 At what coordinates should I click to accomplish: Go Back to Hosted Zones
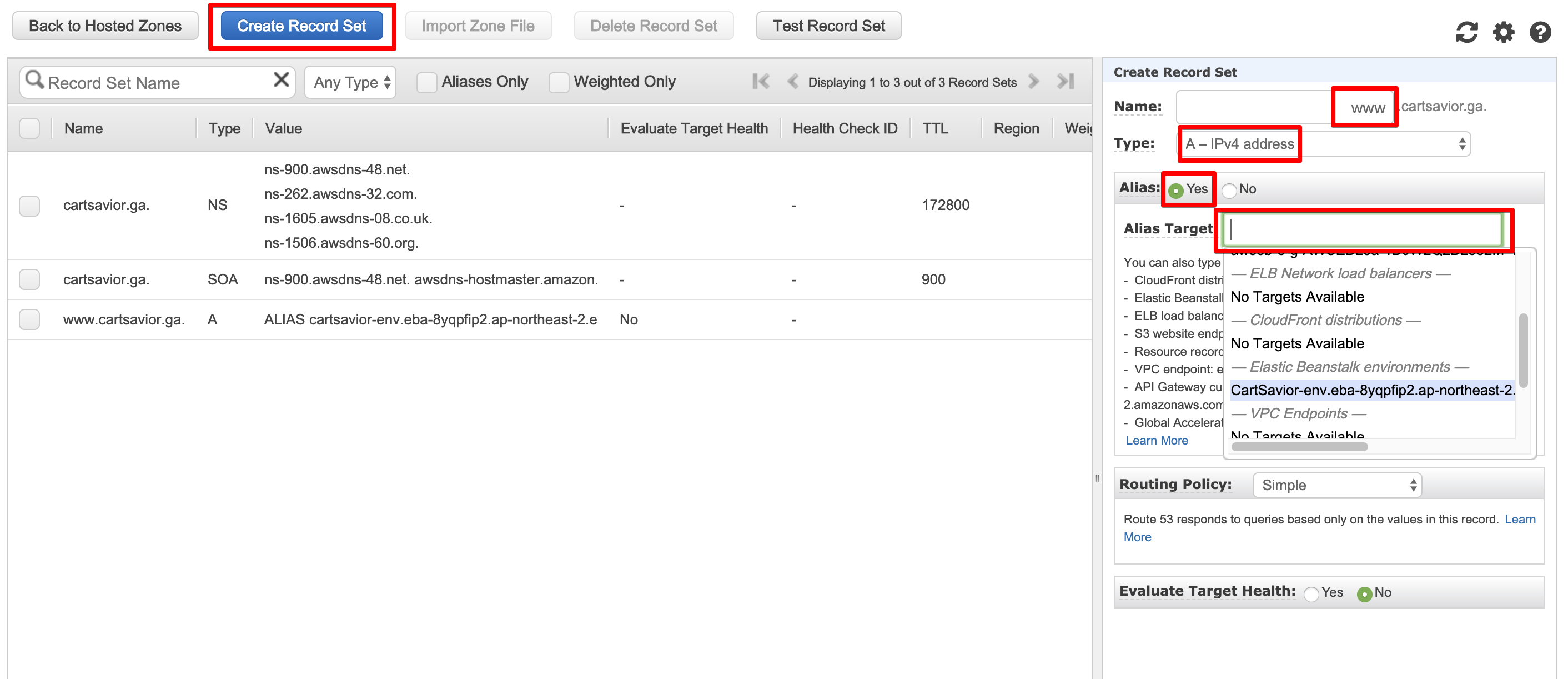[x=105, y=26]
